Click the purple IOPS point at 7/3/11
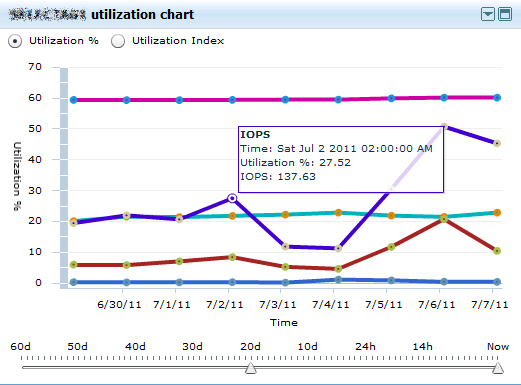Image resolution: width=521 pixels, height=385 pixels. click(285, 247)
